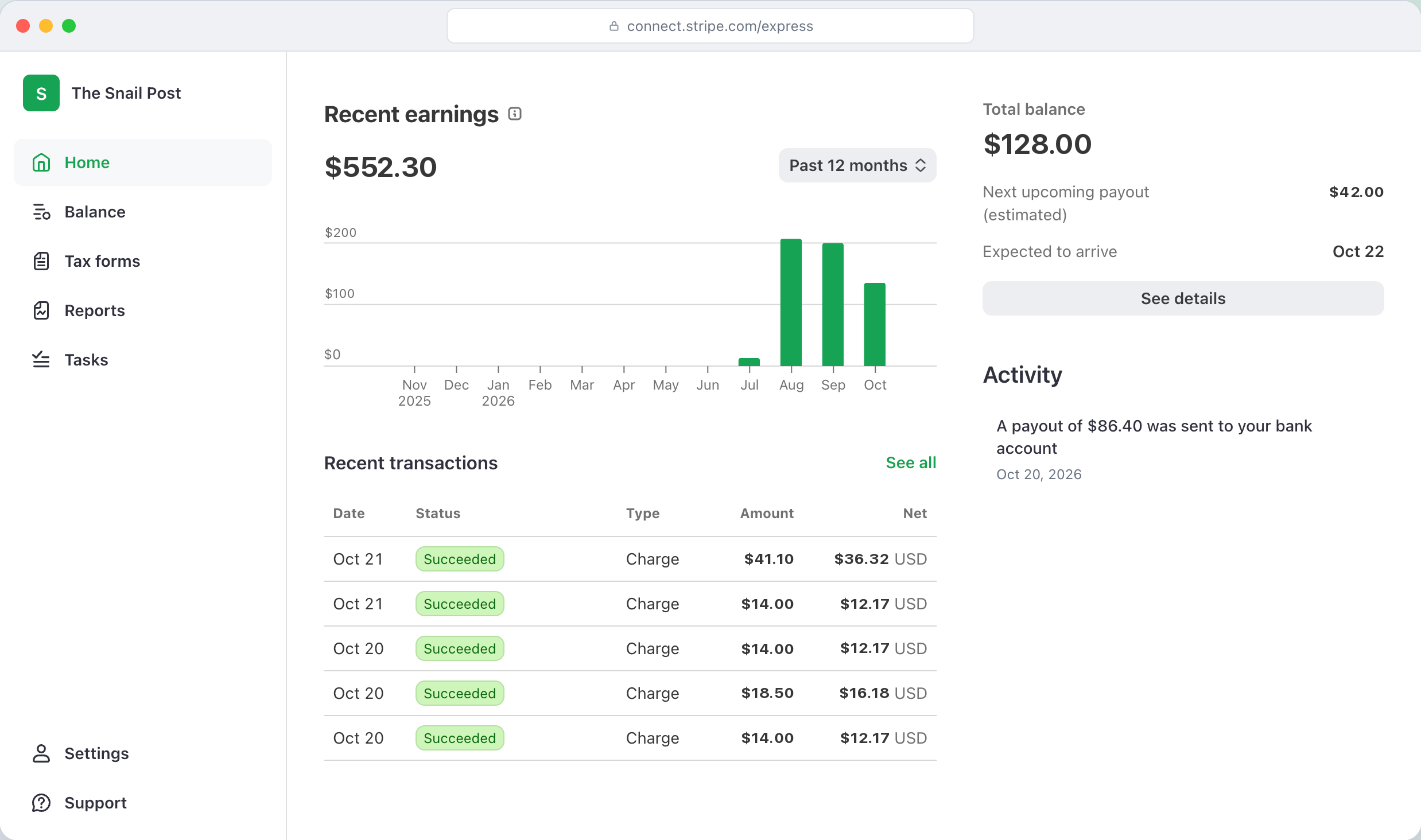This screenshot has height=840, width=1421.
Task: Click the $16.18 USD net value
Action: coord(883,693)
